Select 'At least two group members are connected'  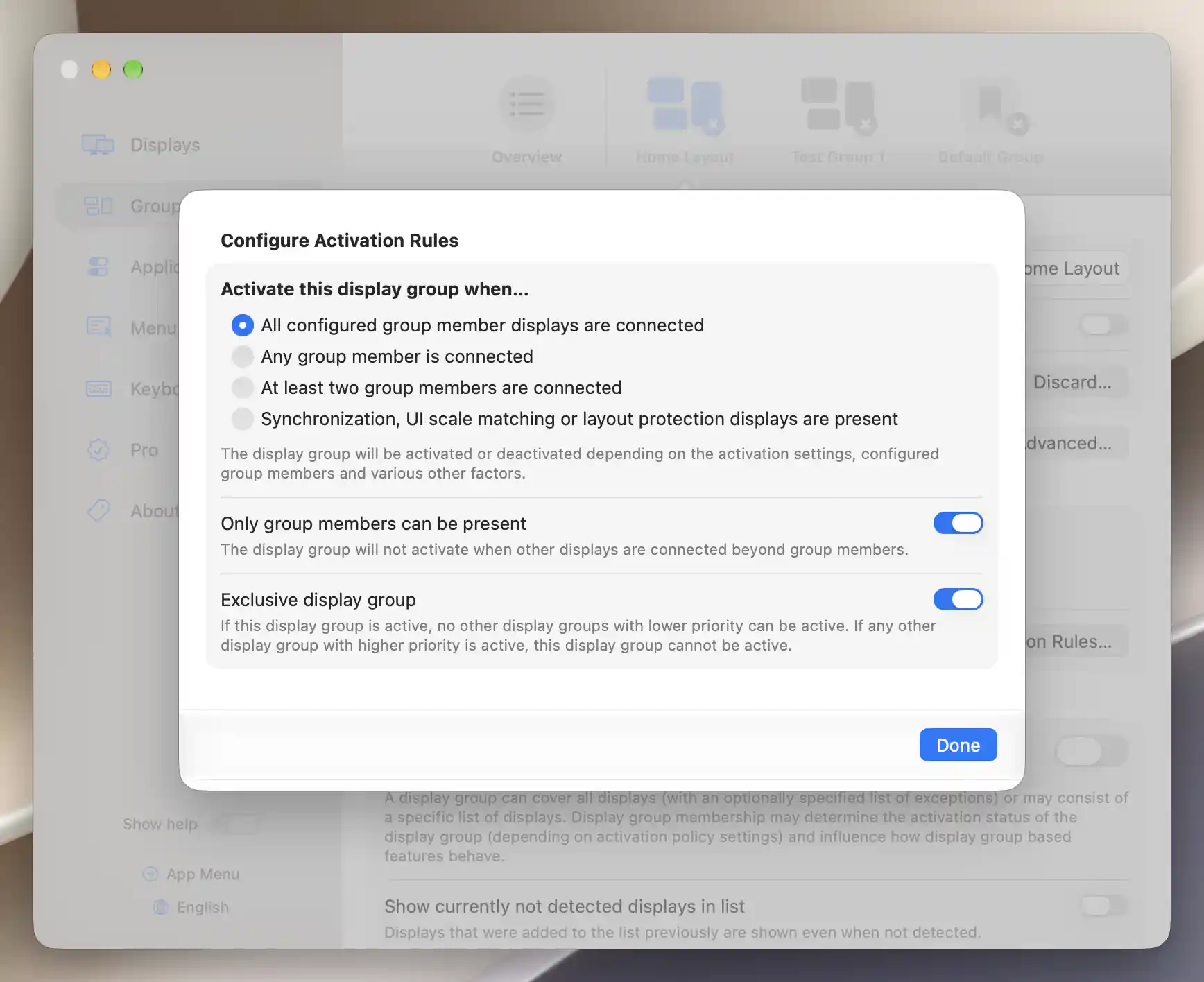coord(243,388)
